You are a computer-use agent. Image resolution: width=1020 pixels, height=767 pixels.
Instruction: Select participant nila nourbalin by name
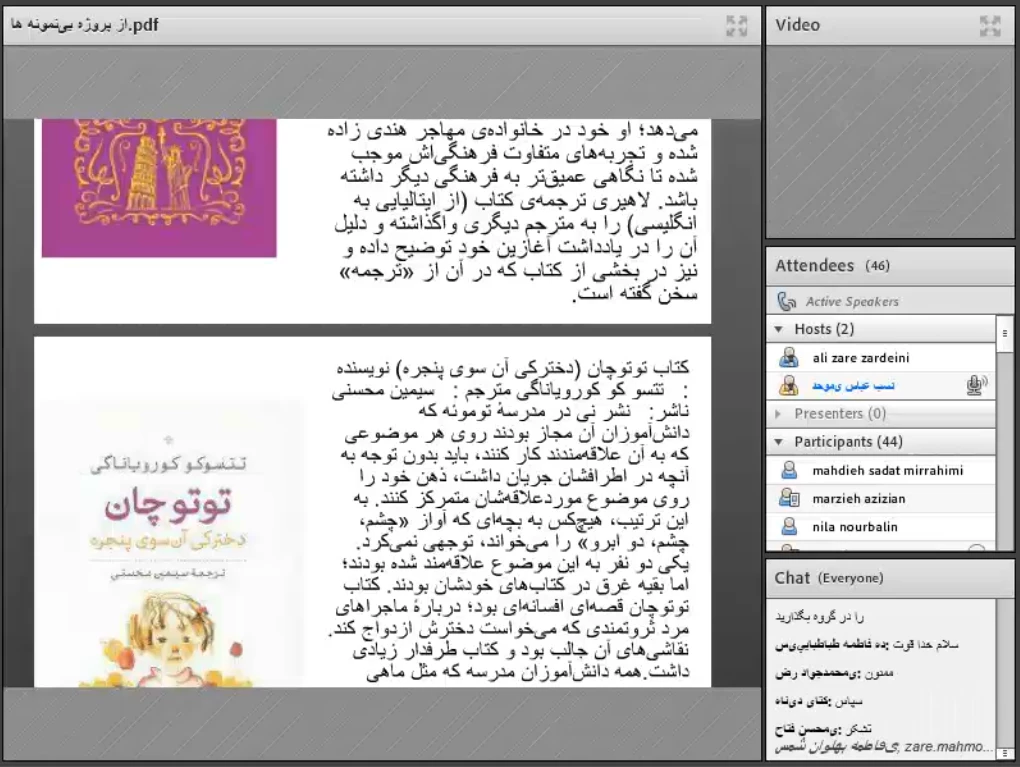click(x=855, y=526)
